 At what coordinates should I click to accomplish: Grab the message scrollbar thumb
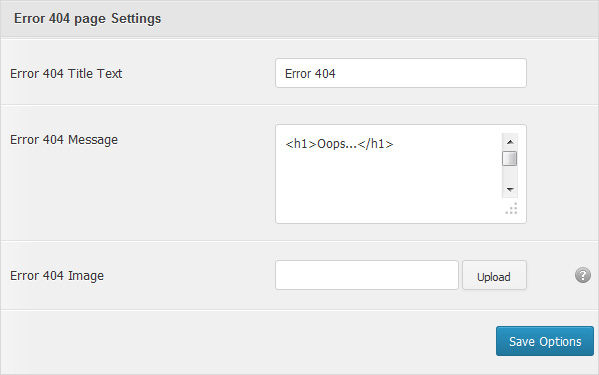510,158
